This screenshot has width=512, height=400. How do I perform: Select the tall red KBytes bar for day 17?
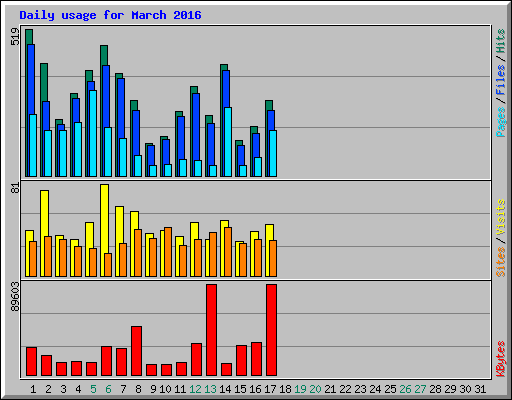pos(271,330)
